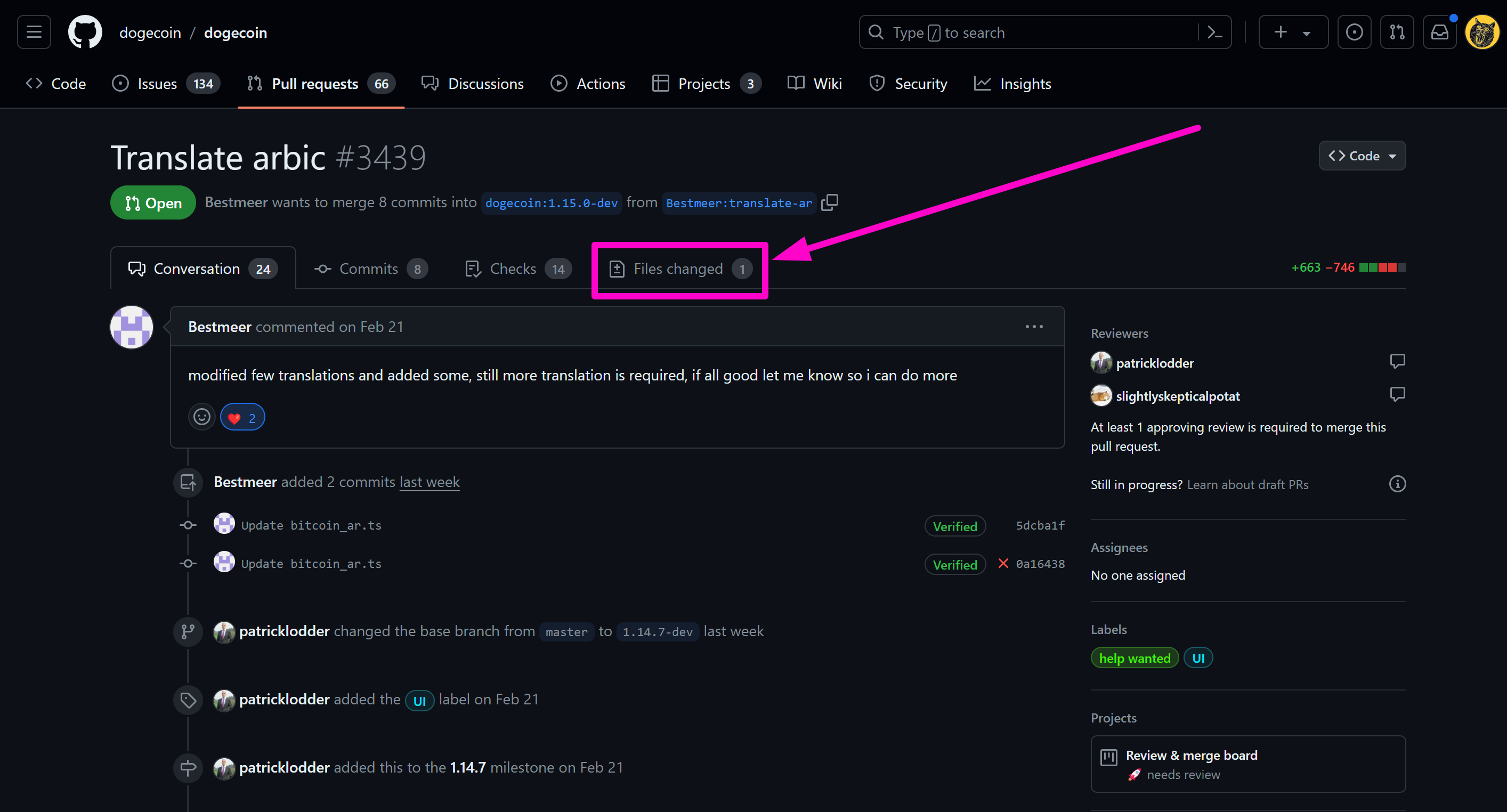Viewport: 1507px width, 812px height.
Task: Open the command palette icon in search bar
Action: point(1214,32)
